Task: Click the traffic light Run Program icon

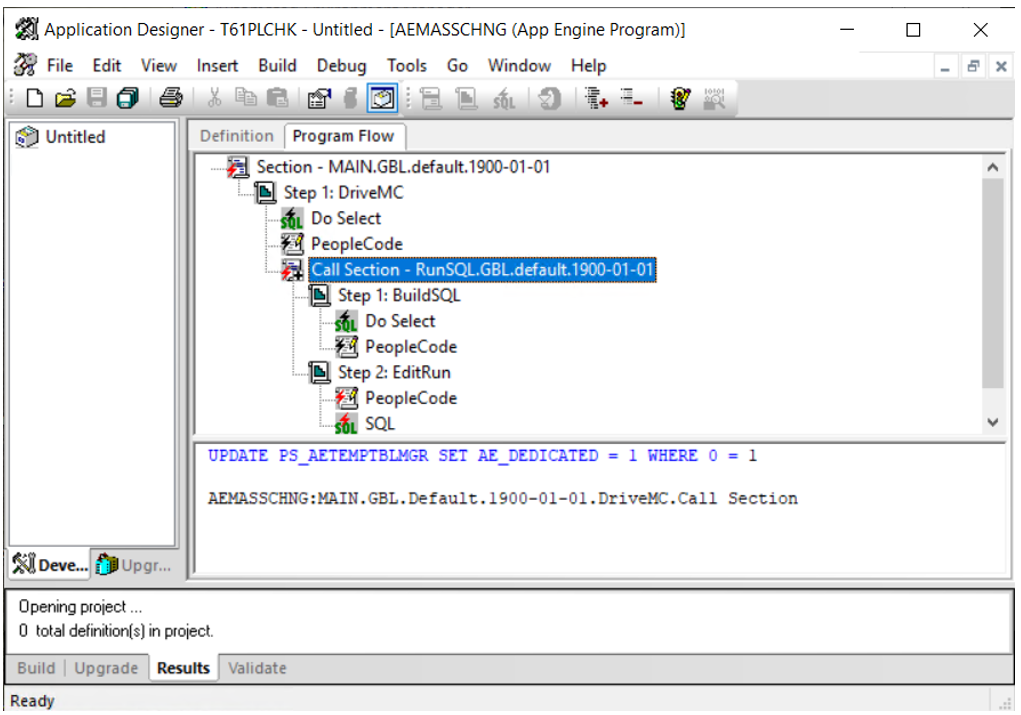Action: [680, 98]
